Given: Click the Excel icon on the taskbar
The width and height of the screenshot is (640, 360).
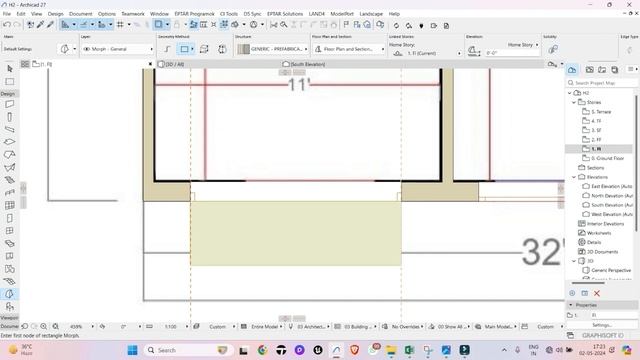Looking at the screenshot, I should coord(409,350).
